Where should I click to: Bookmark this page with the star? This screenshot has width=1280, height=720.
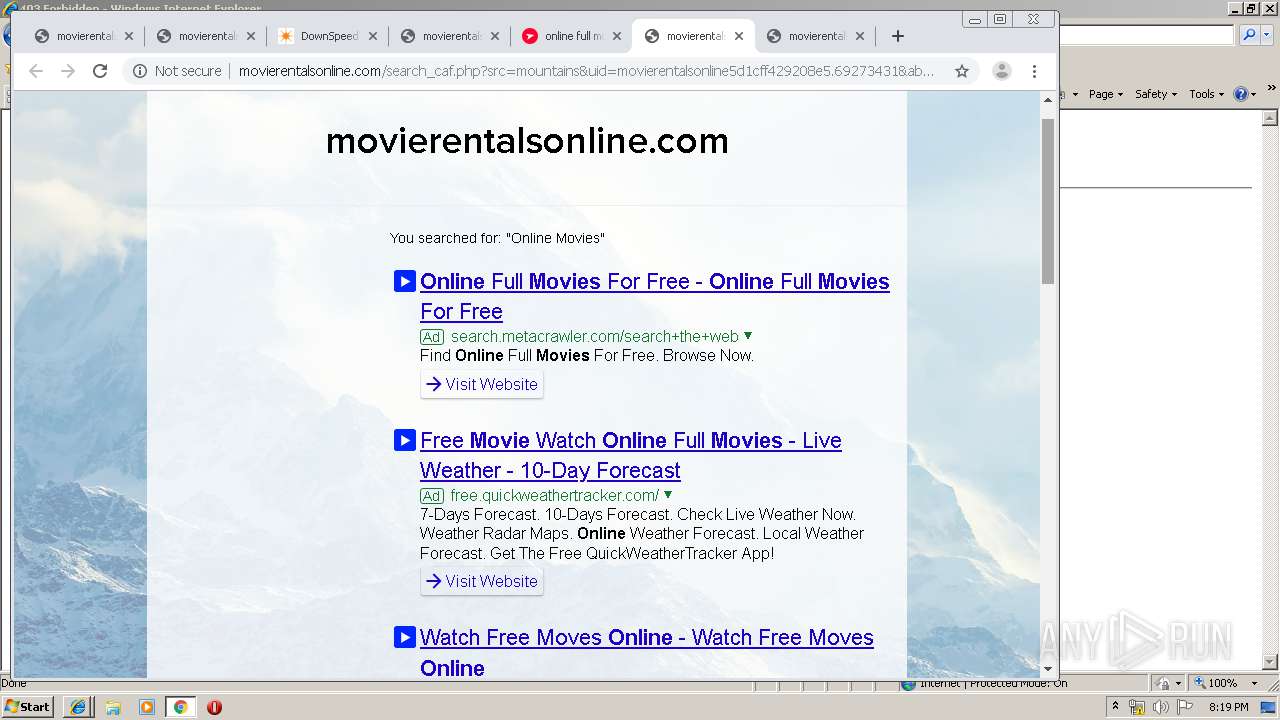(962, 71)
